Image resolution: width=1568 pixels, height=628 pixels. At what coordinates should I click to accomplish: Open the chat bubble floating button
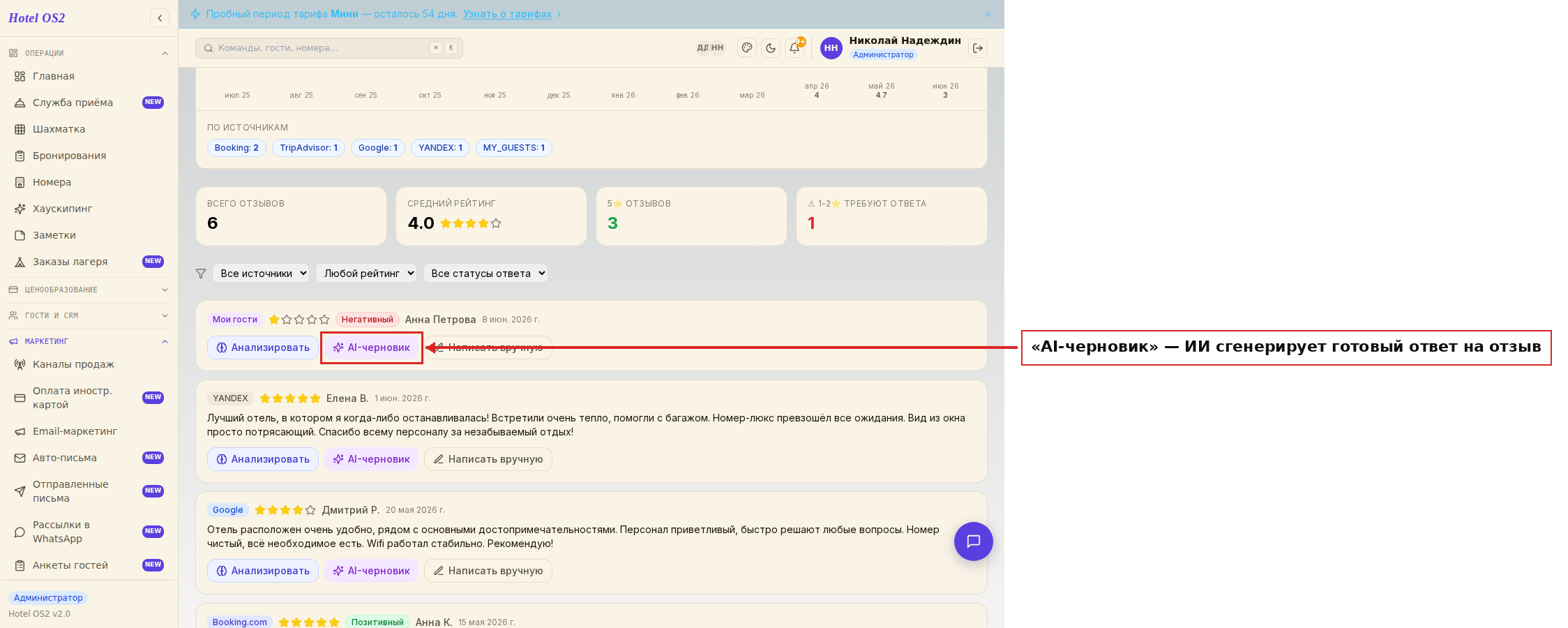click(974, 541)
